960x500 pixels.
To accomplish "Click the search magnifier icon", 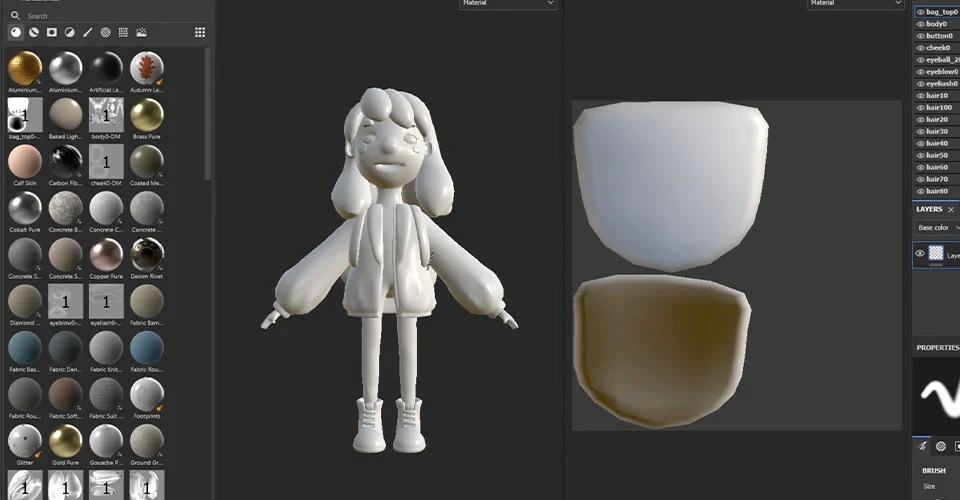I will [x=15, y=15].
